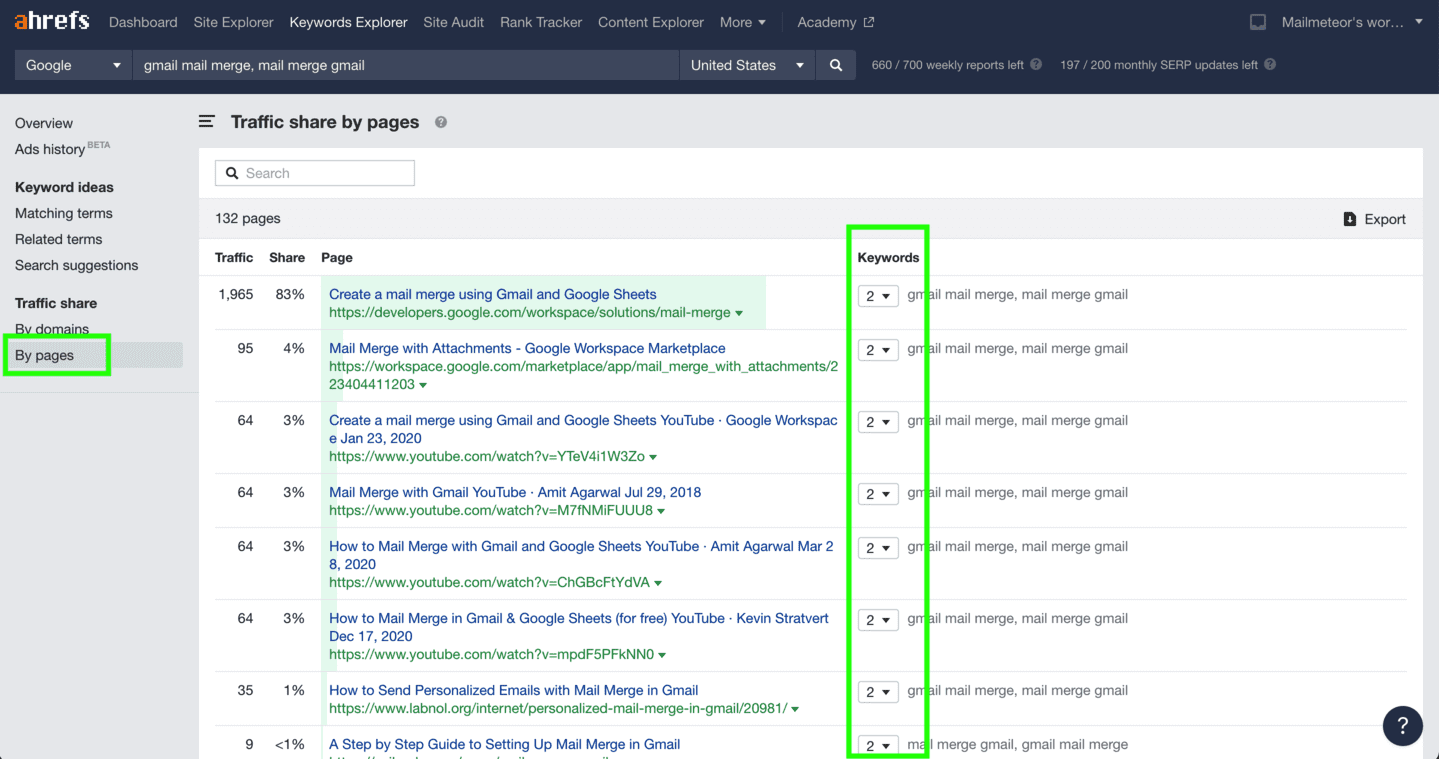This screenshot has height=759, width=1439.
Task: Click the 83% share value
Action: (x=290, y=294)
